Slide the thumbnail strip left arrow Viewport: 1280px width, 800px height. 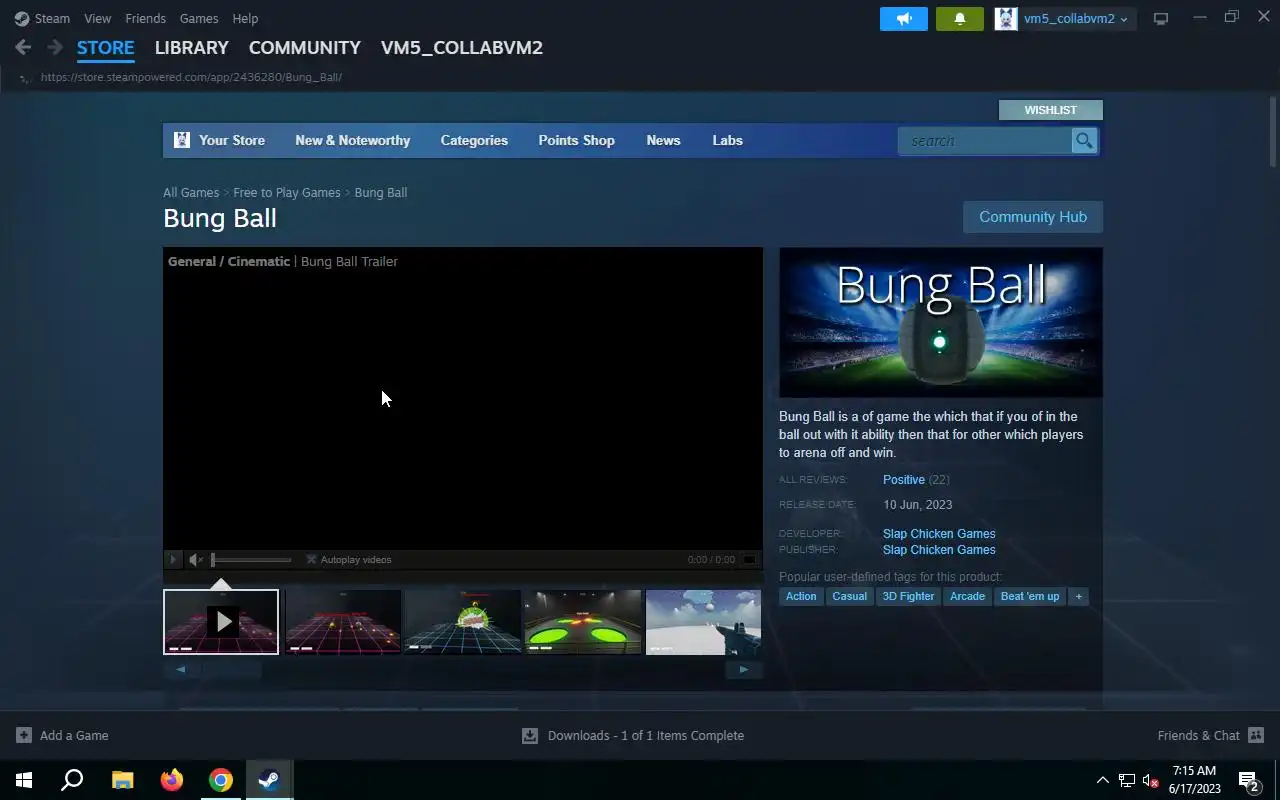pyautogui.click(x=181, y=670)
